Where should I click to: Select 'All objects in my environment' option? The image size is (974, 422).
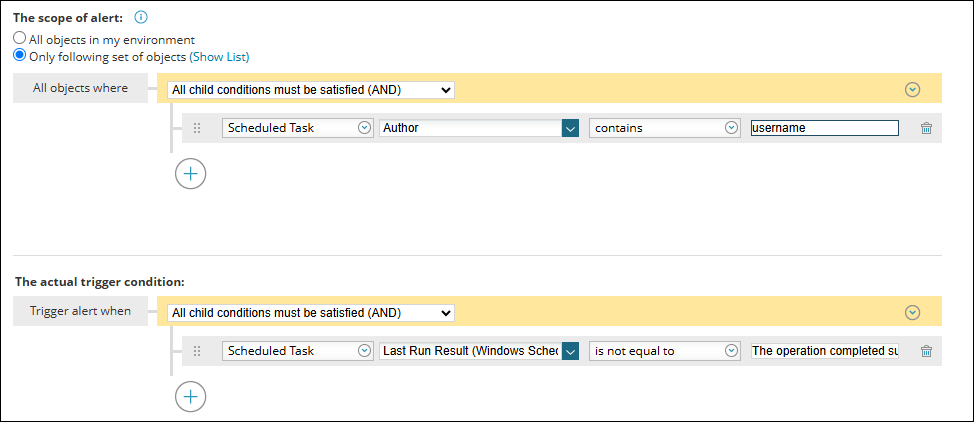tap(19, 39)
